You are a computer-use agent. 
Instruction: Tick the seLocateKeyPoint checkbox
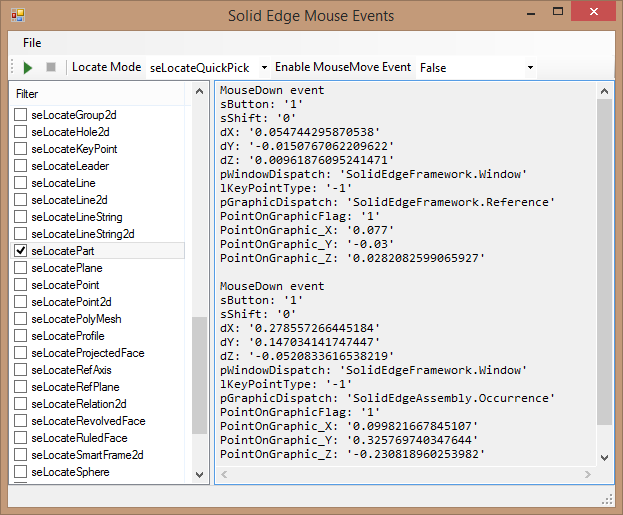tap(21, 149)
